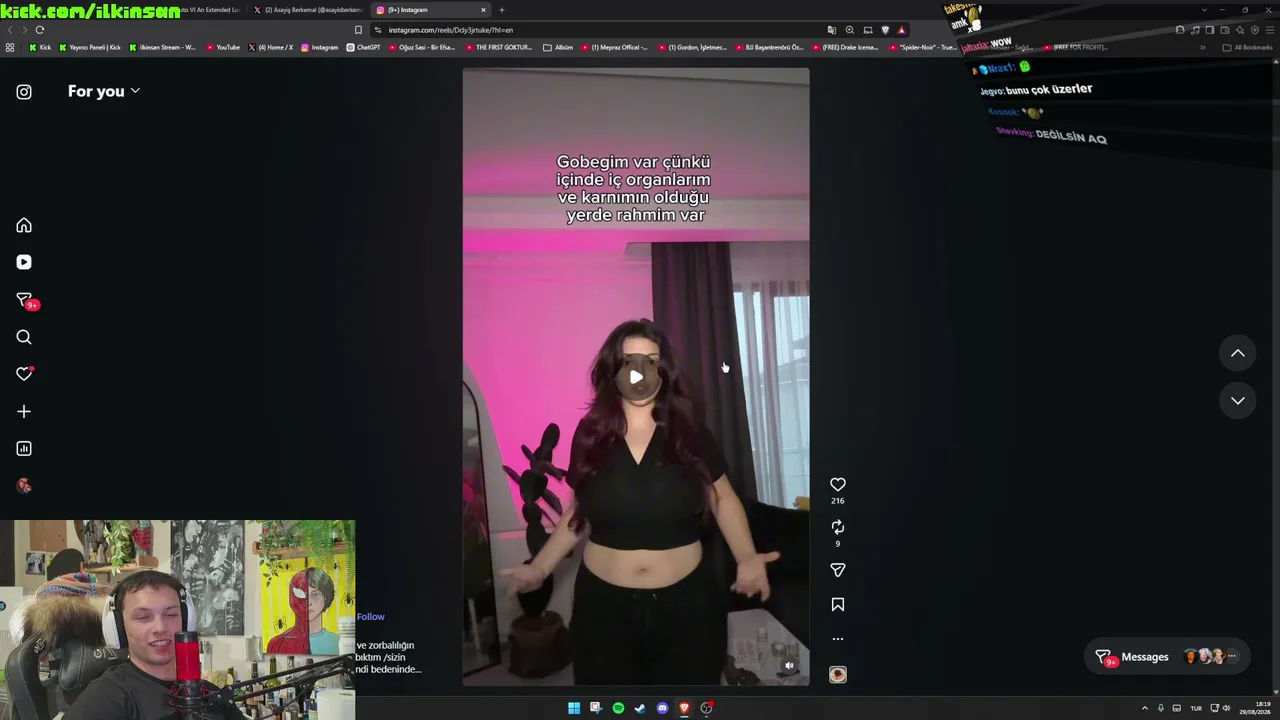Screen dimensions: 1280x720
Task: Open the browser main hamburger menu
Action: pos(1270,30)
